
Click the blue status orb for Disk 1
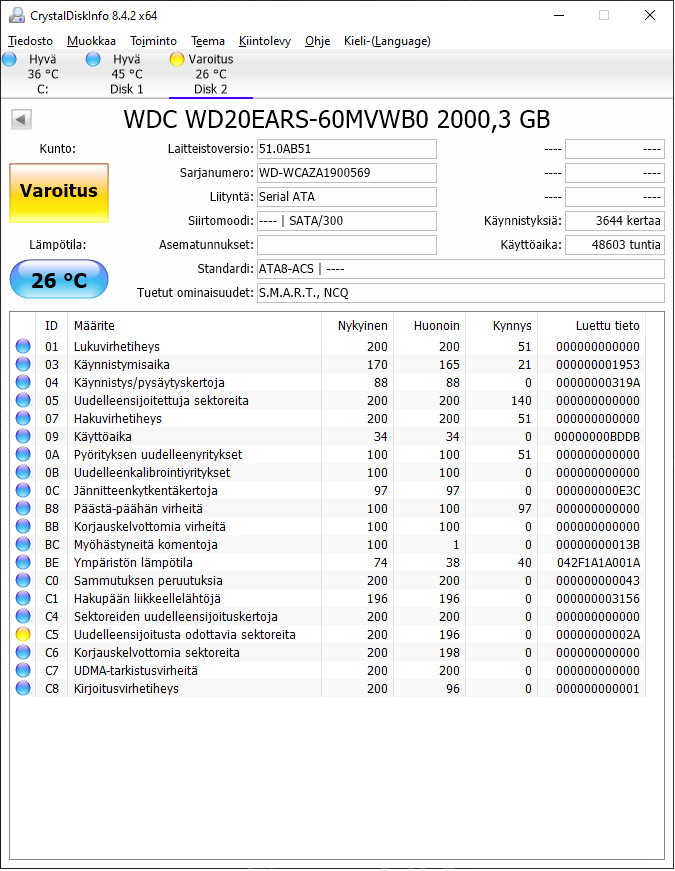tap(93, 59)
